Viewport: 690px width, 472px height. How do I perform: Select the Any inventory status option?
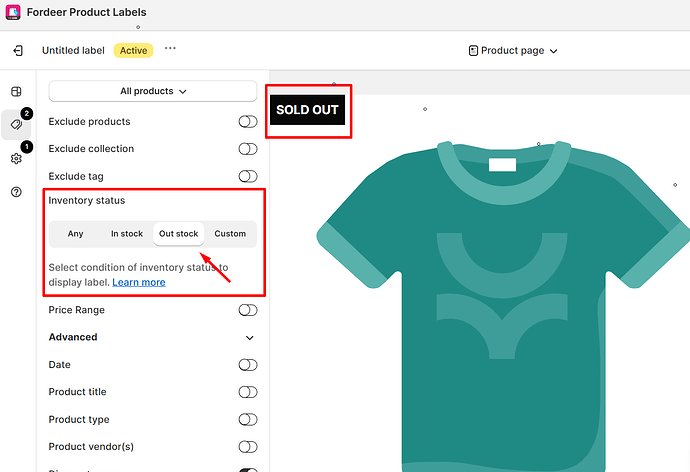click(76, 234)
